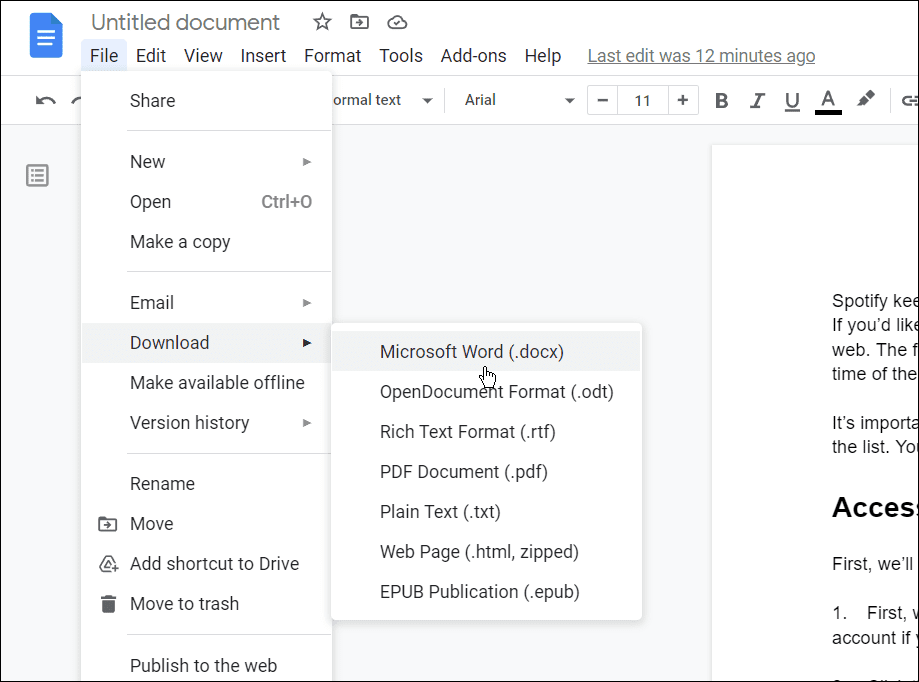The image size is (919, 682).
Task: Expand the New submenu
Action: [x=207, y=162]
